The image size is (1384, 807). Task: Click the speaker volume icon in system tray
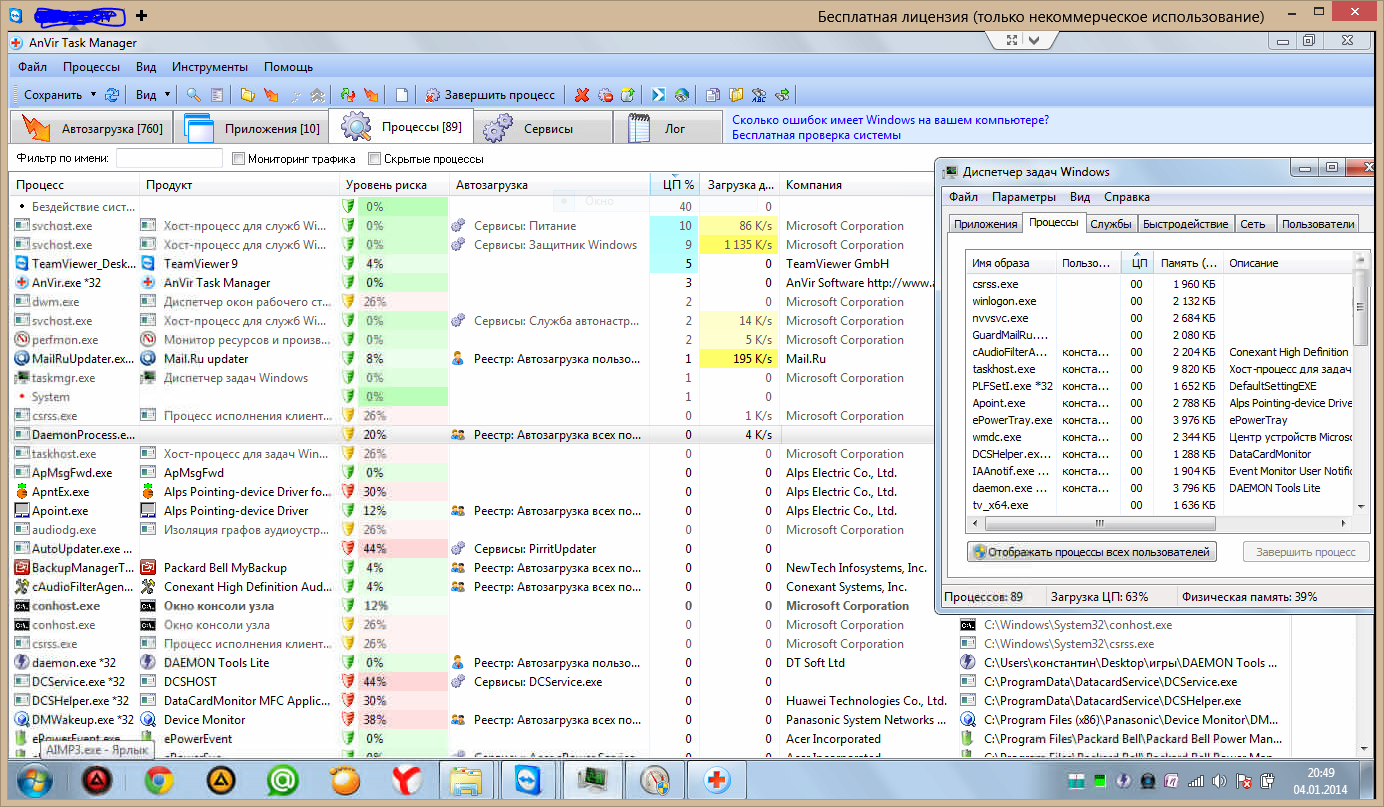[x=1219, y=780]
